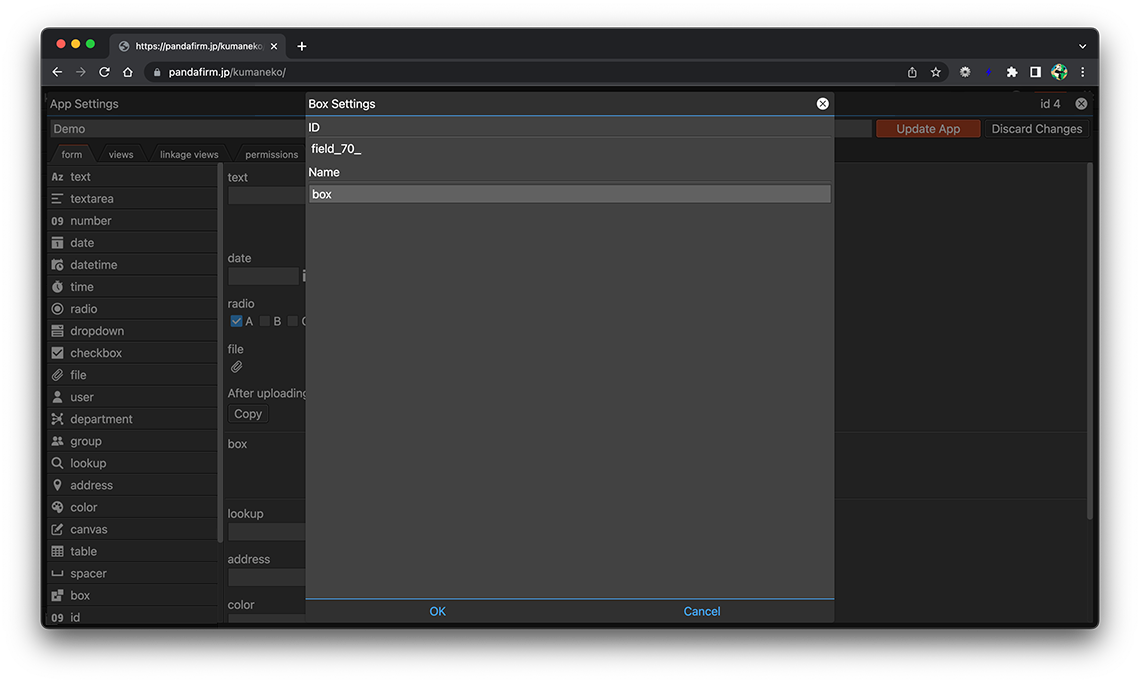Select the user field icon
The image size is (1140, 683).
[x=57, y=397]
